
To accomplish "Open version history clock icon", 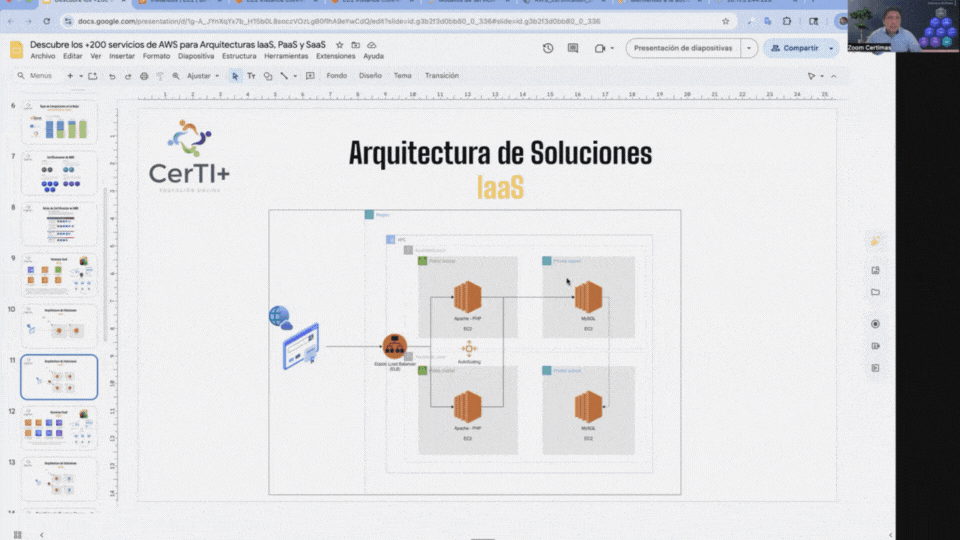I will [548, 48].
